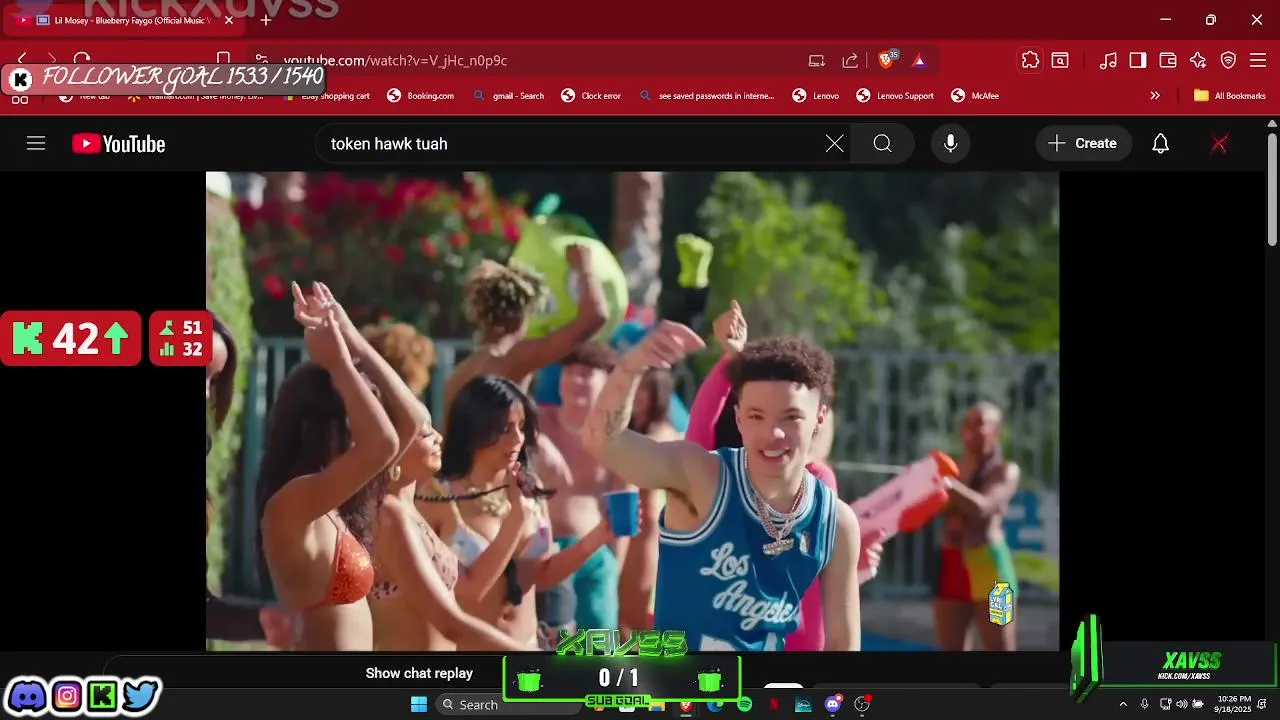Click the Windows taskbar Search box
Screen dimensions: 1280x720
pyautogui.click(x=508, y=705)
